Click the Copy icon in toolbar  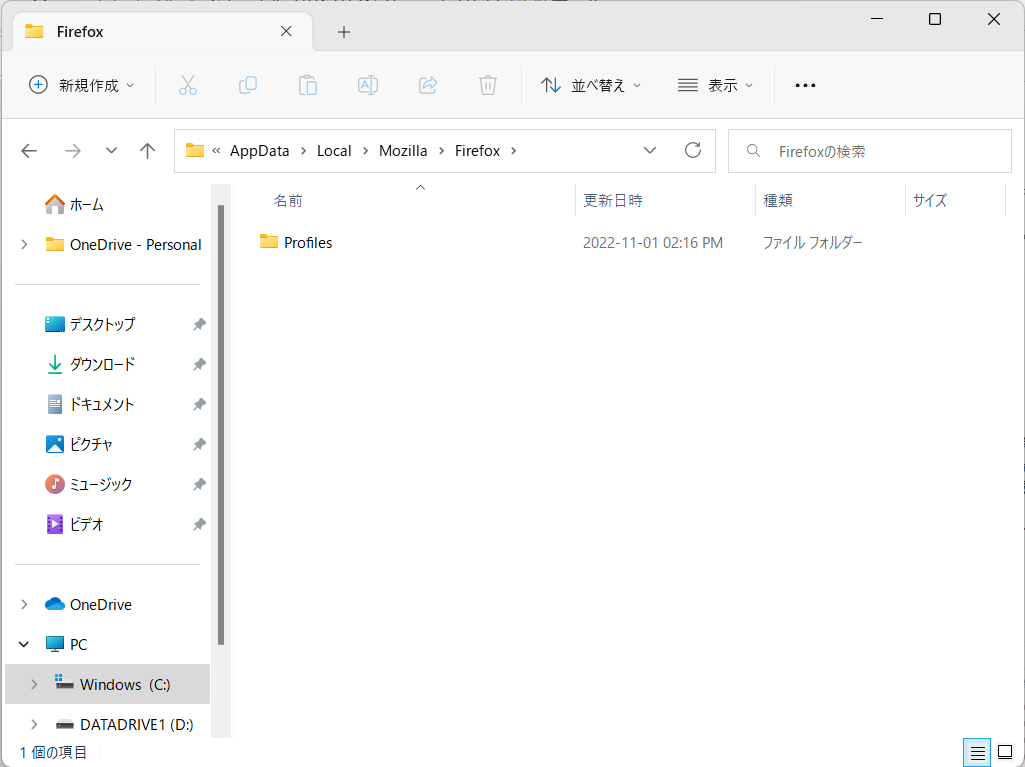pyautogui.click(x=248, y=85)
